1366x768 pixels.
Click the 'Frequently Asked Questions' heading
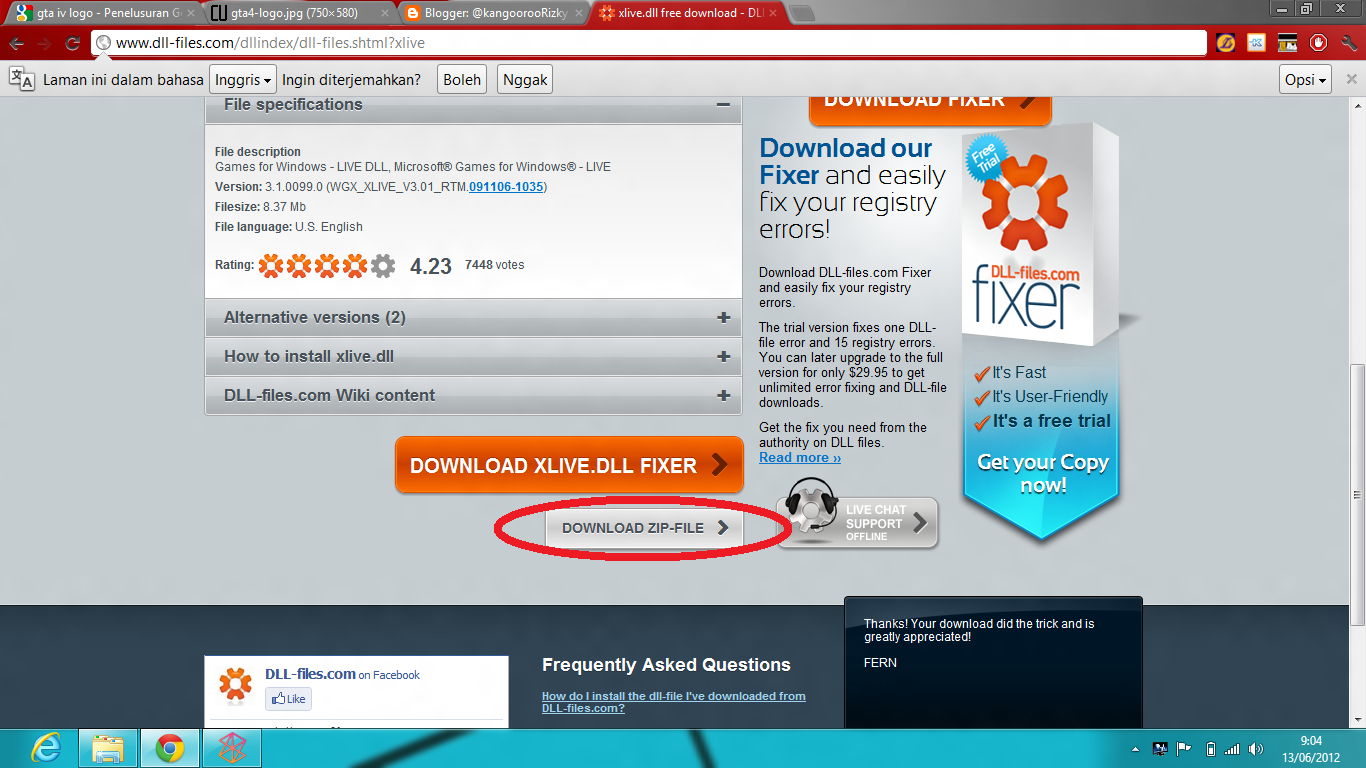[666, 665]
